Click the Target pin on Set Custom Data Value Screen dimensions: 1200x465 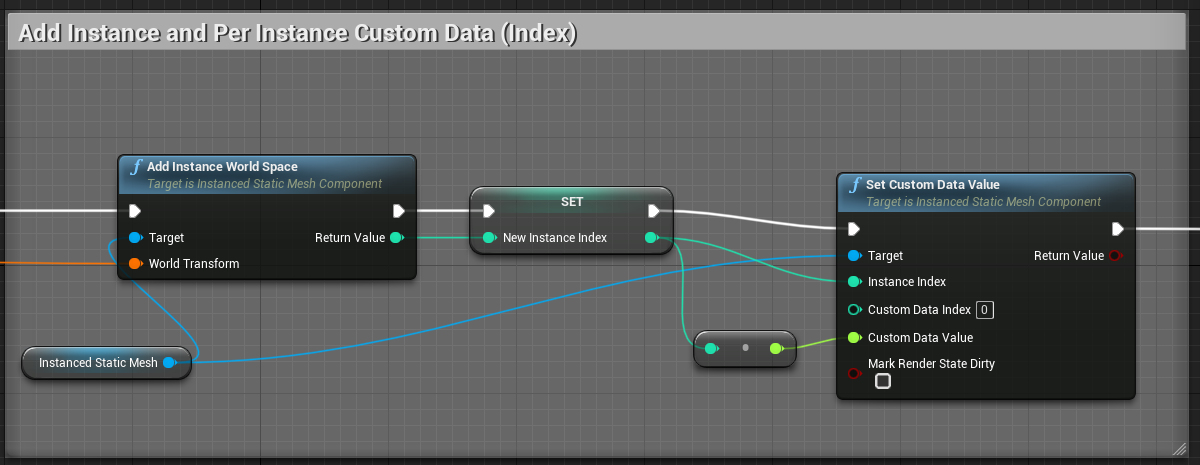pos(855,256)
